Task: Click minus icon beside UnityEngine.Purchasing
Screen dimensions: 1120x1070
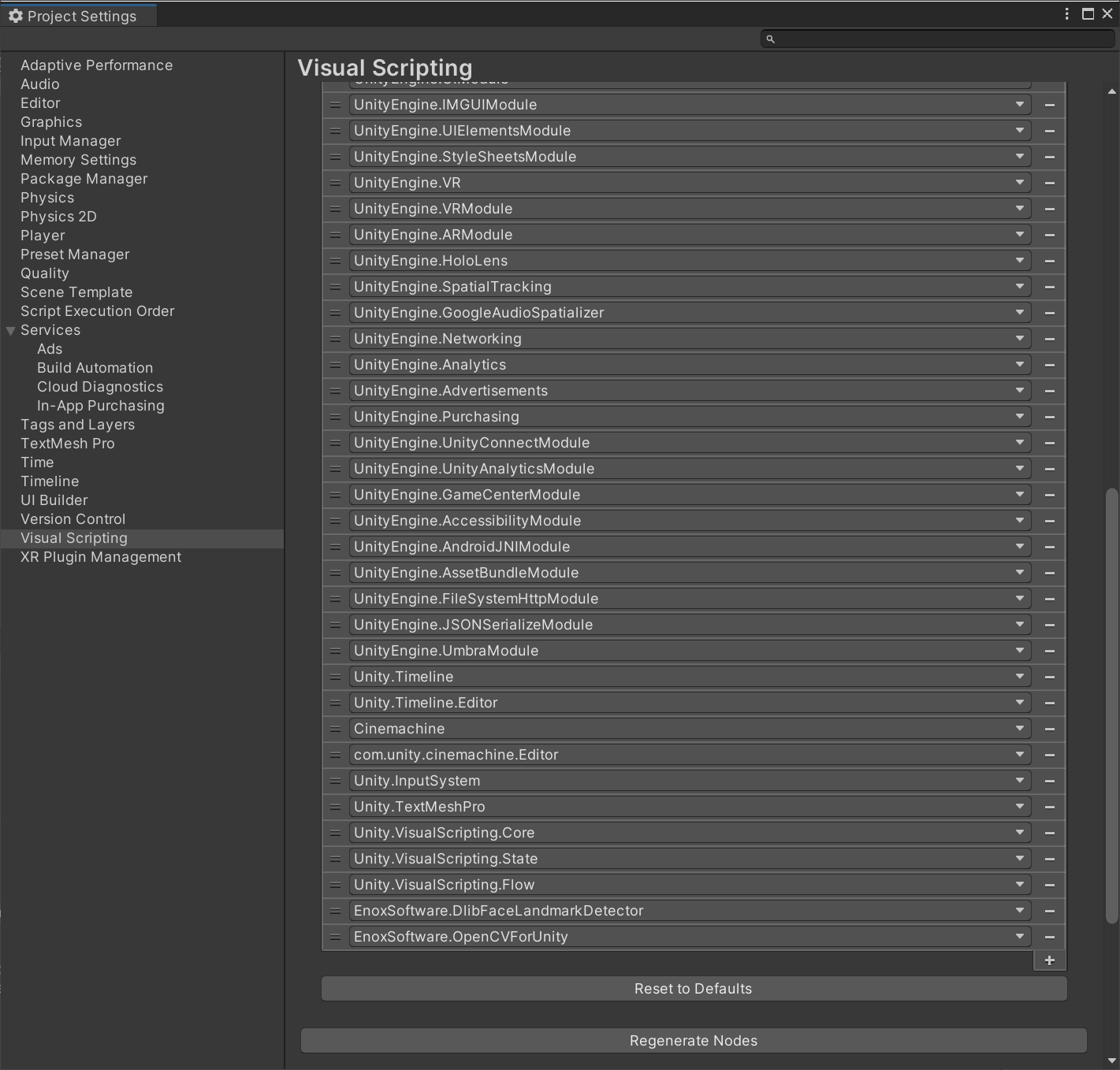Action: (x=1049, y=417)
